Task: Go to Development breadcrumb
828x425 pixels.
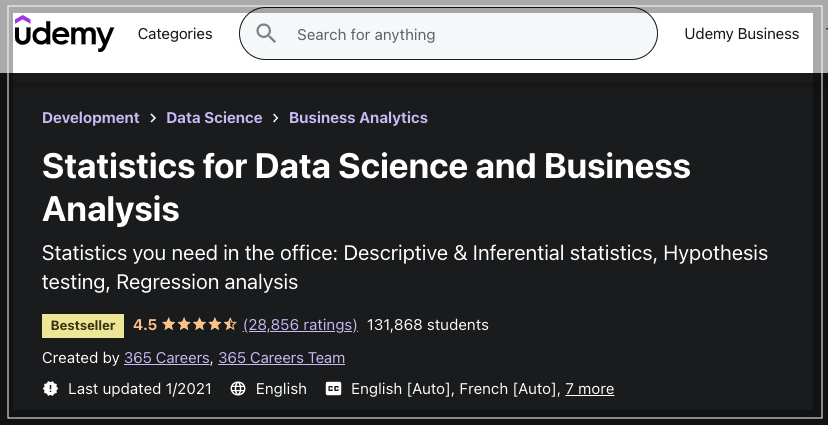Action: 91,118
